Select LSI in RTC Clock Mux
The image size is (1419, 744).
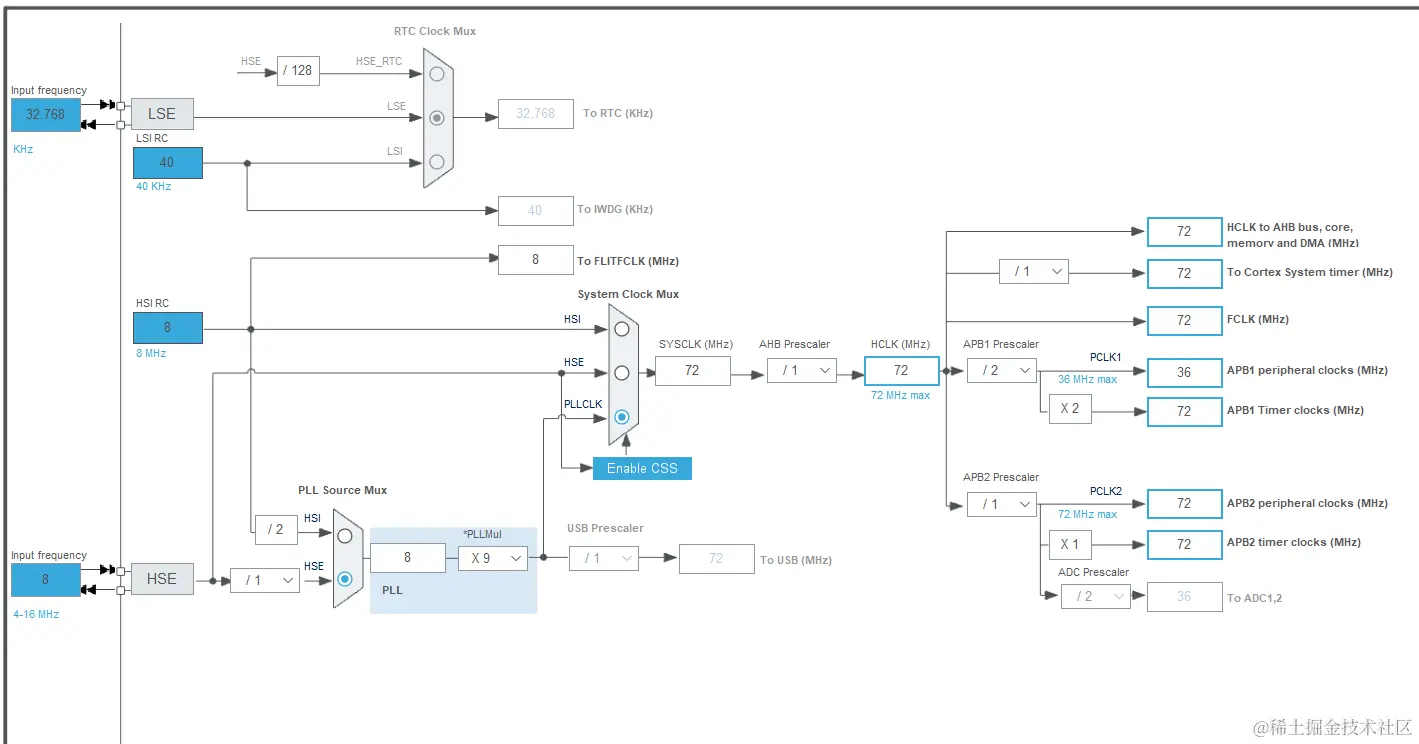coord(436,161)
